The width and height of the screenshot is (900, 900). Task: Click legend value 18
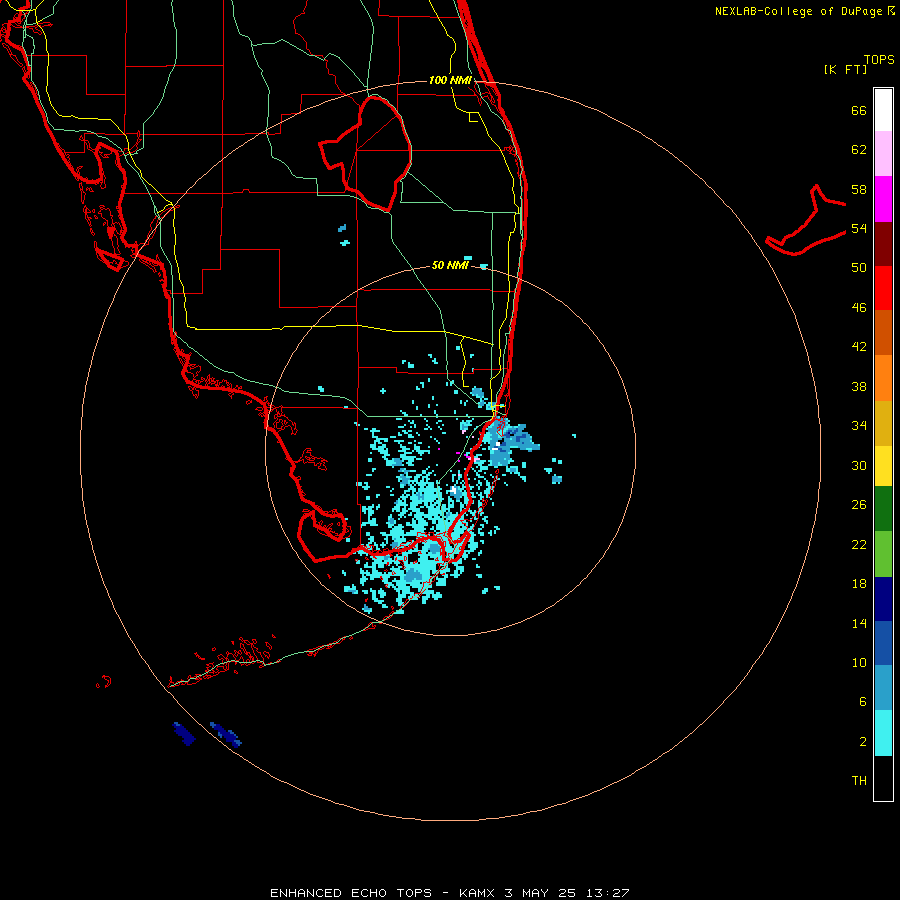[859, 584]
